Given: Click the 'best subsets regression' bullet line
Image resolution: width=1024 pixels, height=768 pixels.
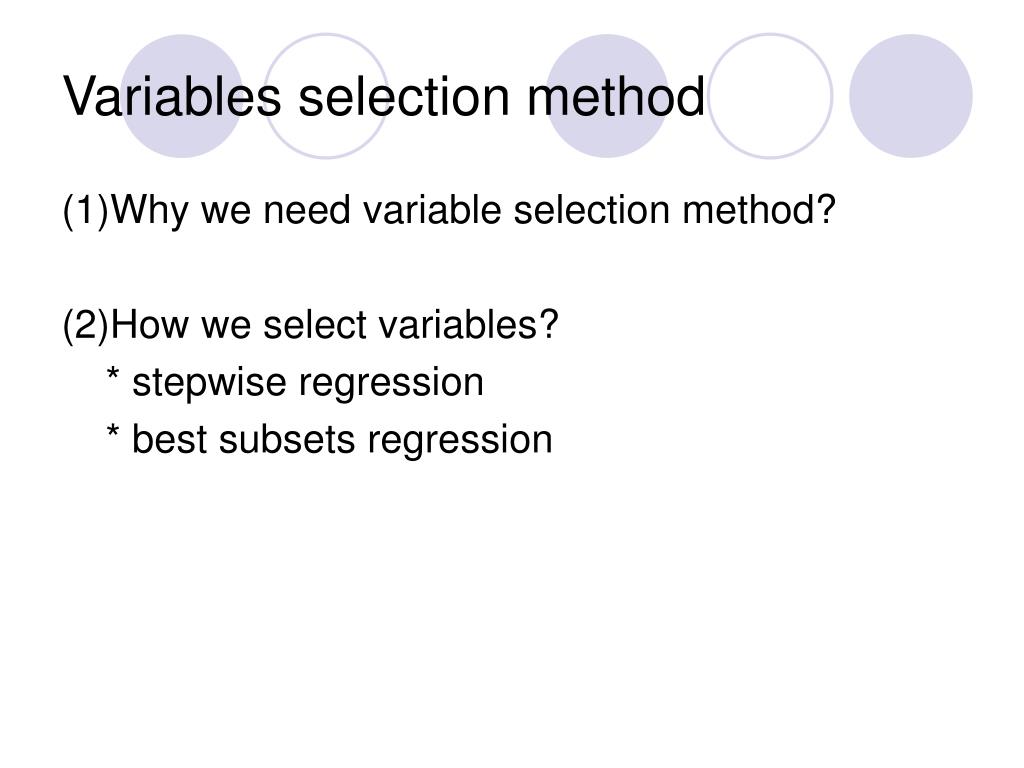Looking at the screenshot, I should pos(329,440).
